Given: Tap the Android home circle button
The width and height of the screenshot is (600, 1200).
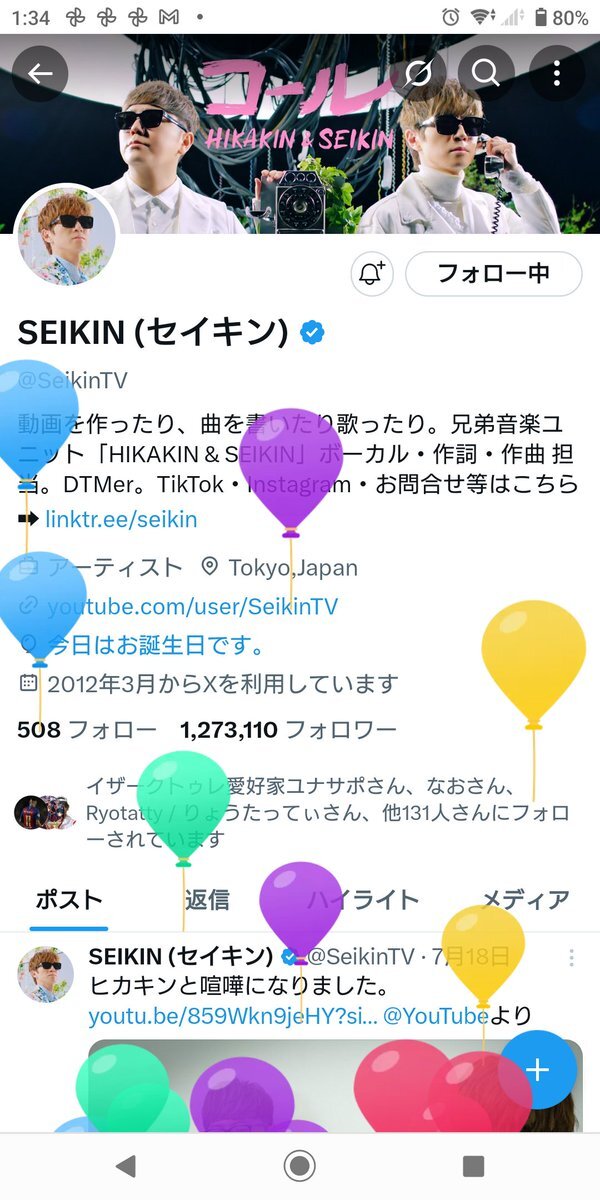Looking at the screenshot, I should coord(299,1165).
